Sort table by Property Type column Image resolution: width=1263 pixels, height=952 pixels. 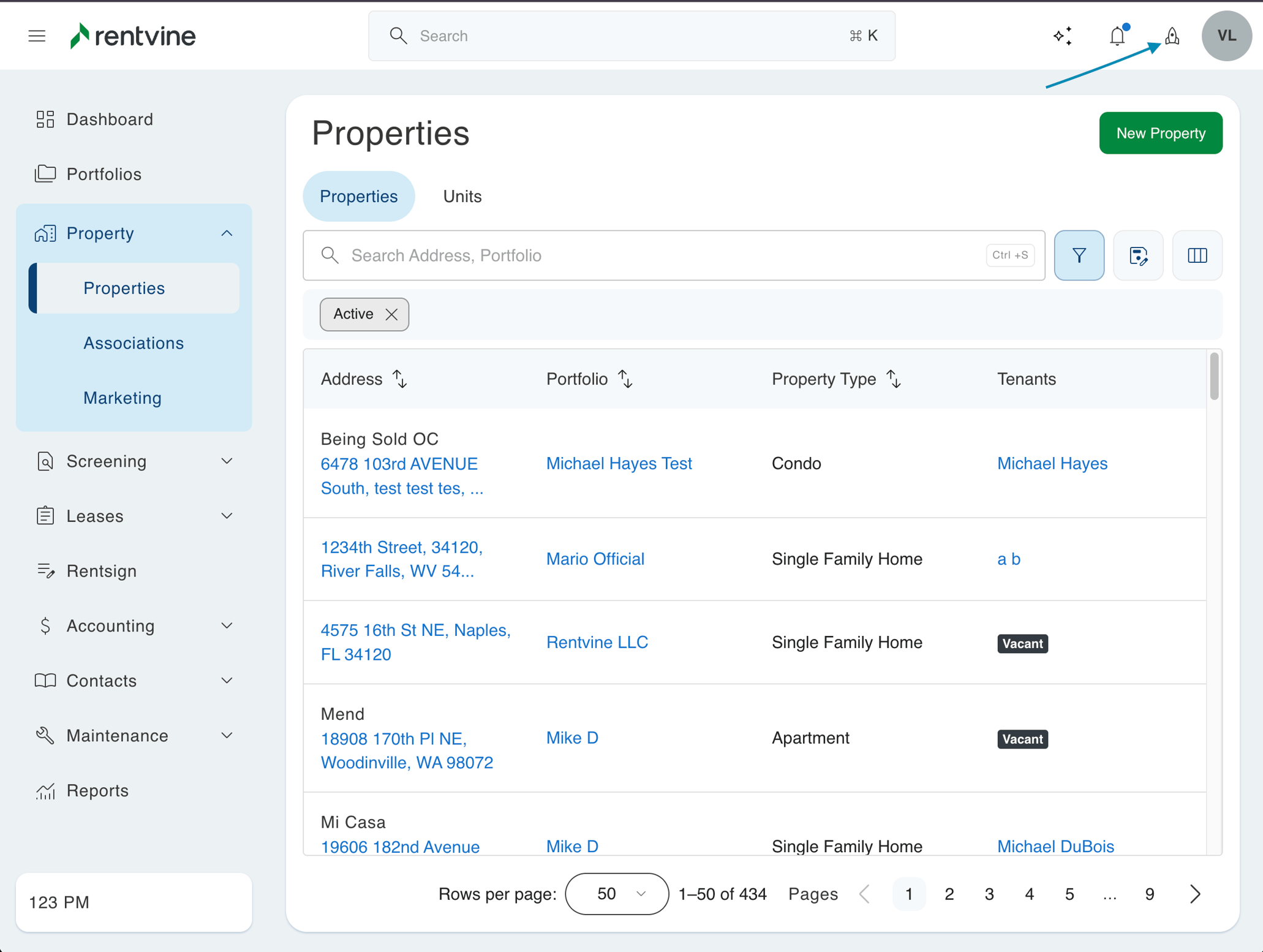tap(894, 379)
